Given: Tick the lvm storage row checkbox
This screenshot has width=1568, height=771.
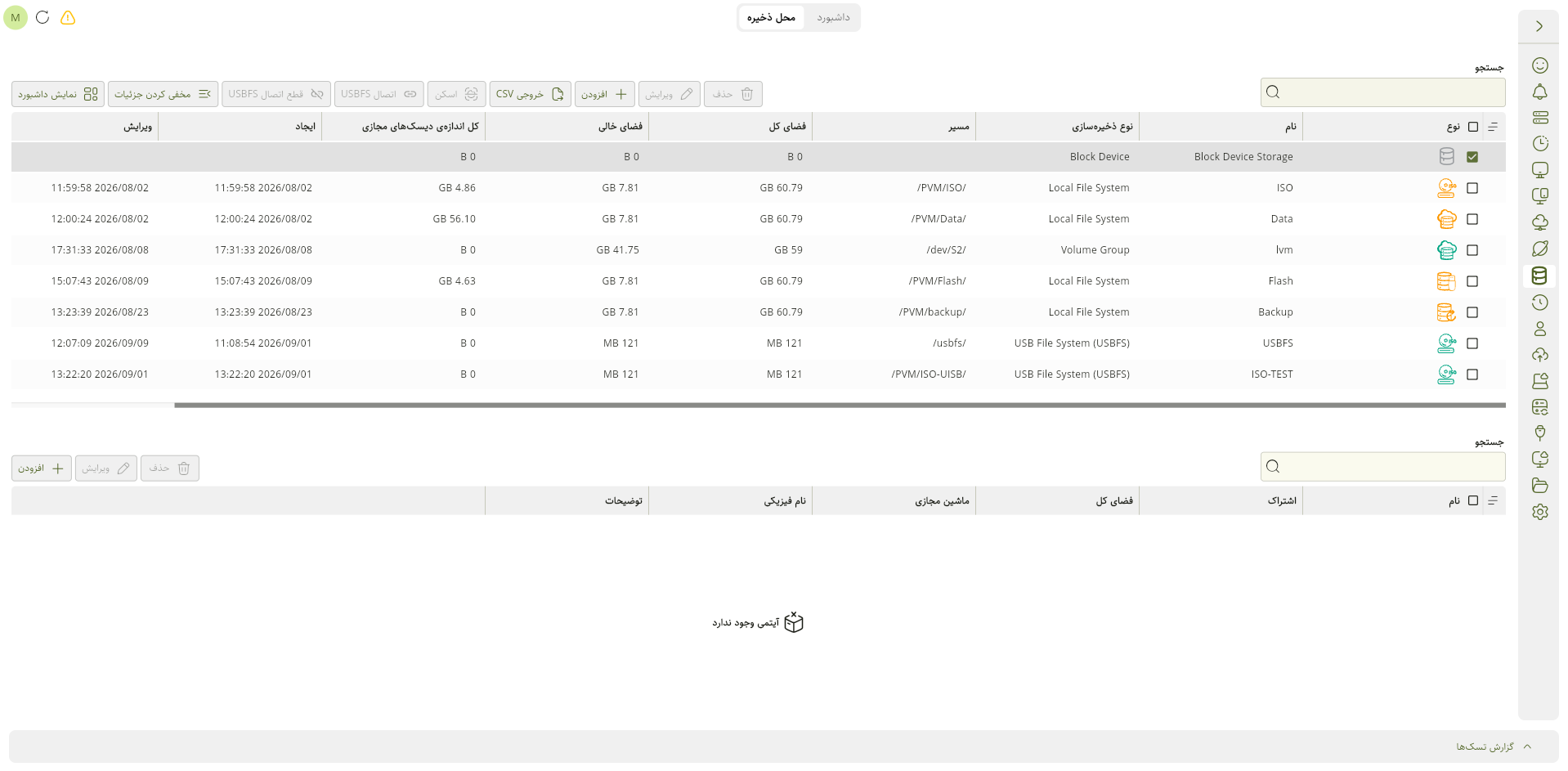Looking at the screenshot, I should tap(1472, 250).
